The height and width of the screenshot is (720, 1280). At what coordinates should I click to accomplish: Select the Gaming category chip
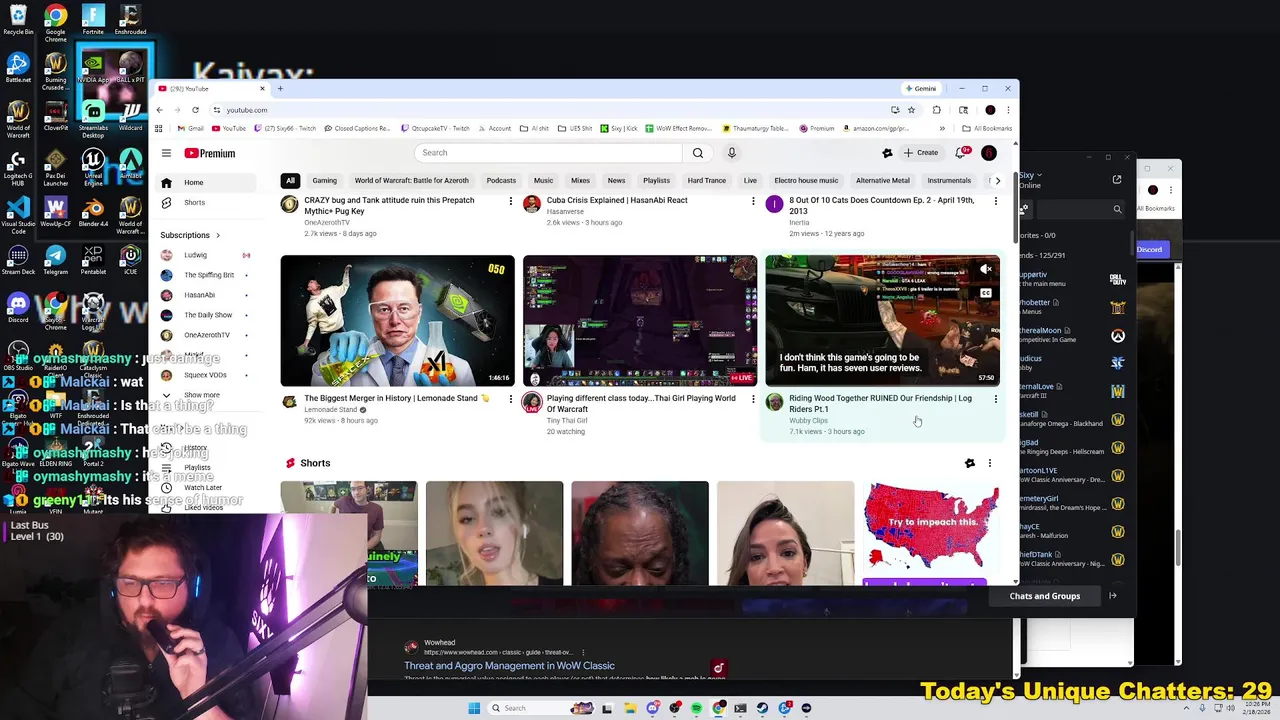point(324,181)
